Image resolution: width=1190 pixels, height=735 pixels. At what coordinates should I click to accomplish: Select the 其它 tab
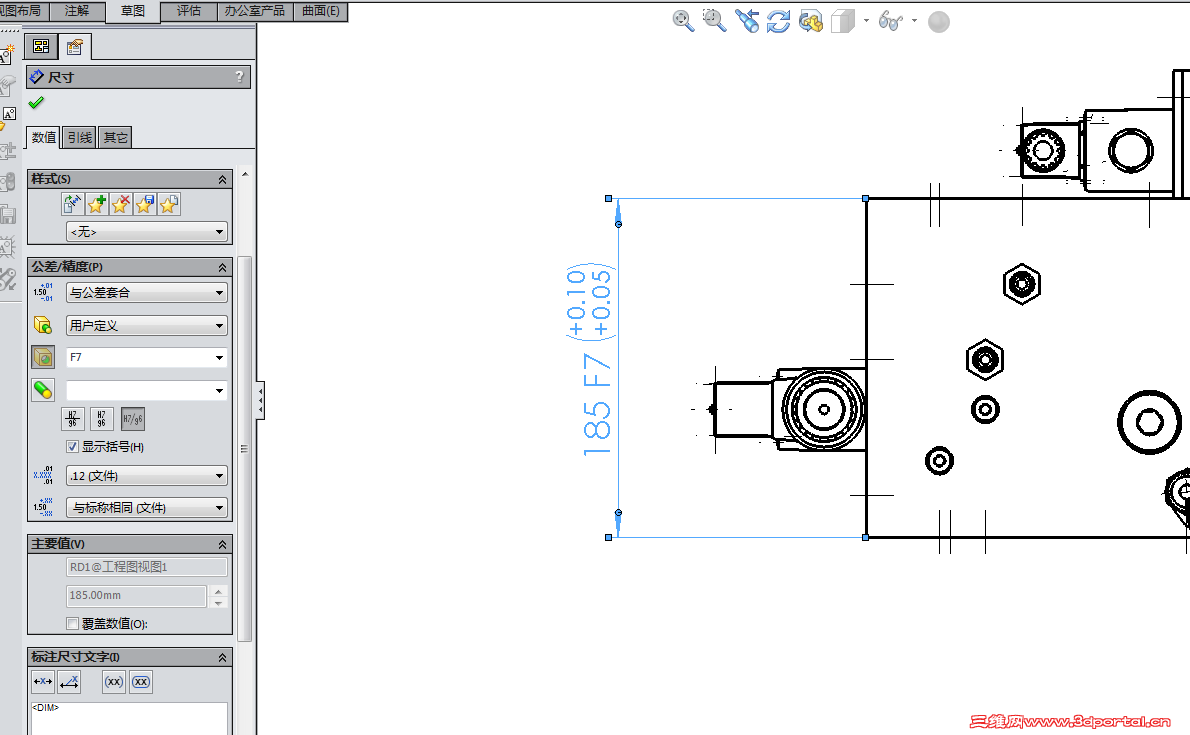(x=115, y=137)
